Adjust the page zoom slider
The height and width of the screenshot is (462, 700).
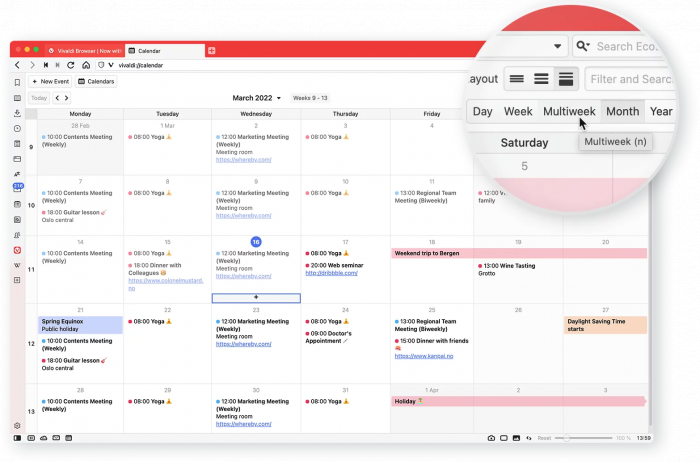(583, 438)
